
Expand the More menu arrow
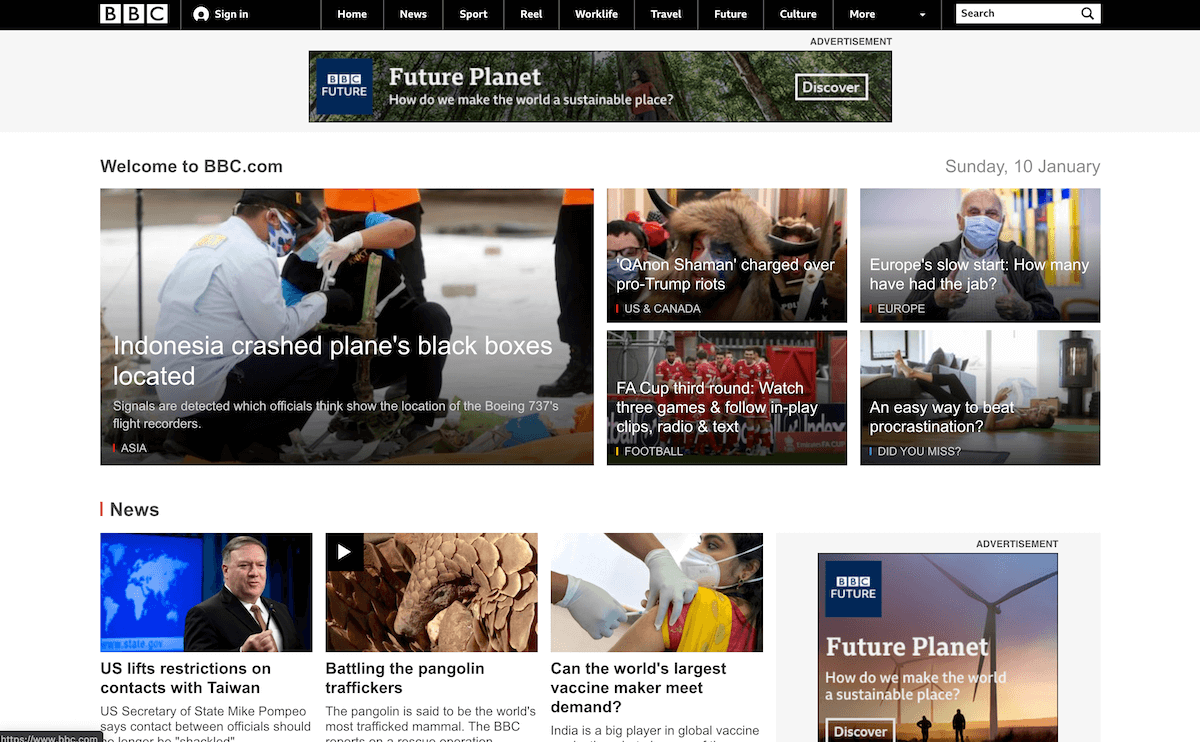(922, 15)
